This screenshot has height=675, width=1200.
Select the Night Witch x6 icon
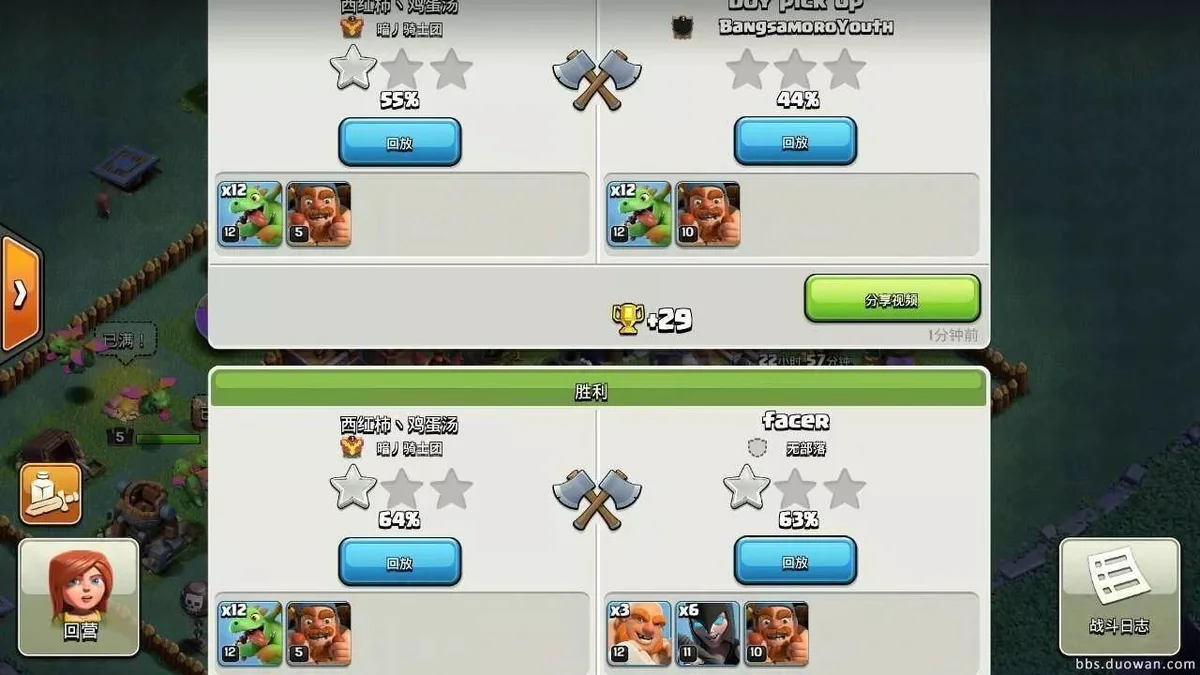pyautogui.click(x=708, y=634)
